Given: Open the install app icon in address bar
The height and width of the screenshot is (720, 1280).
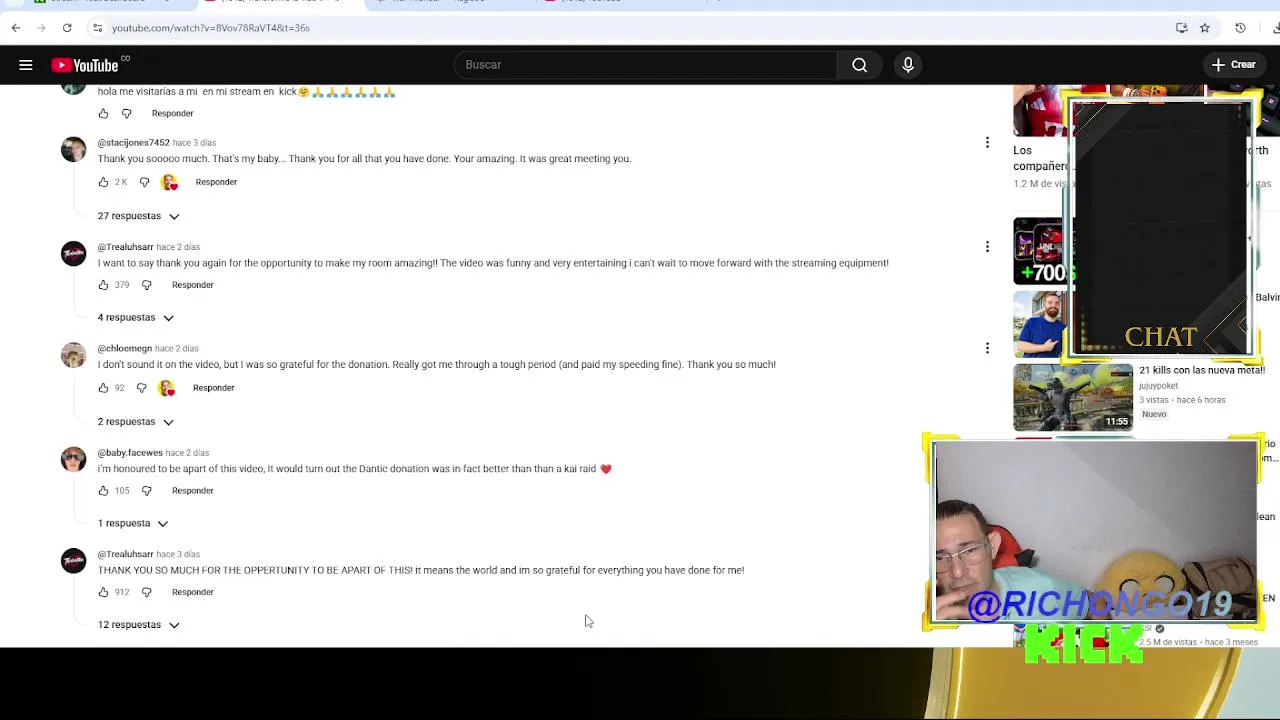Looking at the screenshot, I should [x=1181, y=28].
